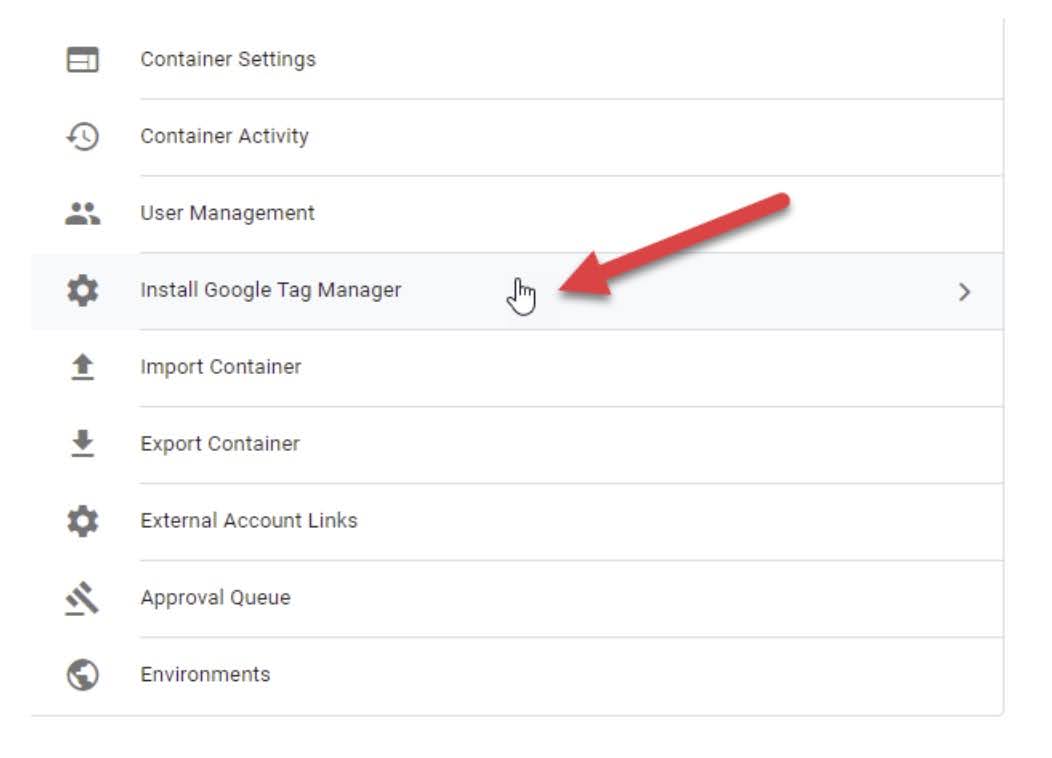Expand the Install Google Tag Manager chevron
Image resolution: width=1052 pixels, height=758 pixels.
964,292
